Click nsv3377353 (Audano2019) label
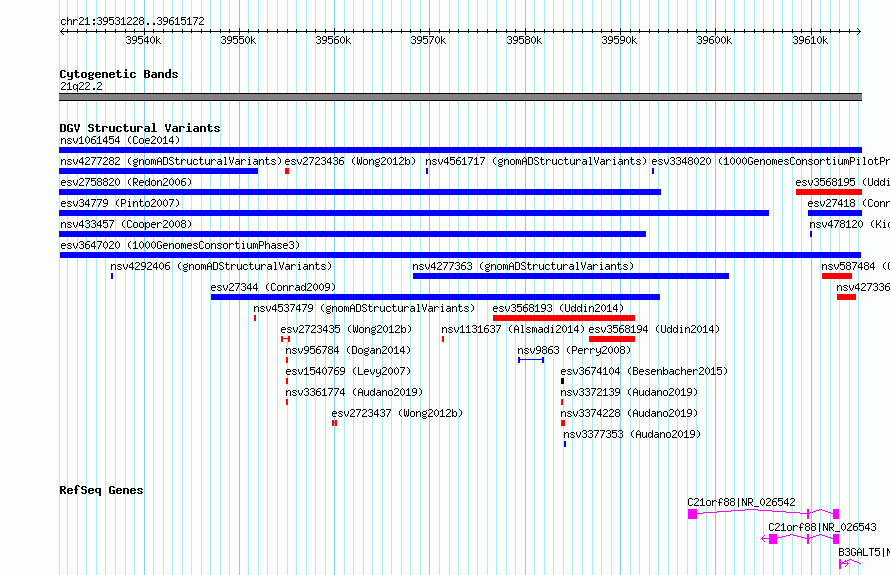This screenshot has width=890, height=575. click(x=632, y=434)
